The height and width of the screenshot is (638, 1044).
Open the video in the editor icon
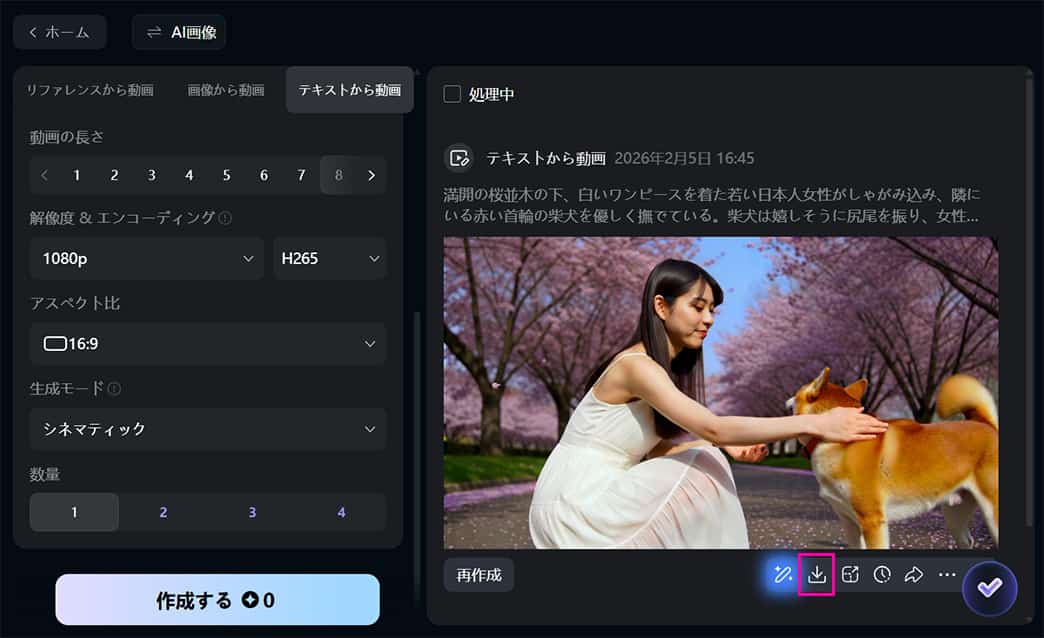pyautogui.click(x=849, y=574)
